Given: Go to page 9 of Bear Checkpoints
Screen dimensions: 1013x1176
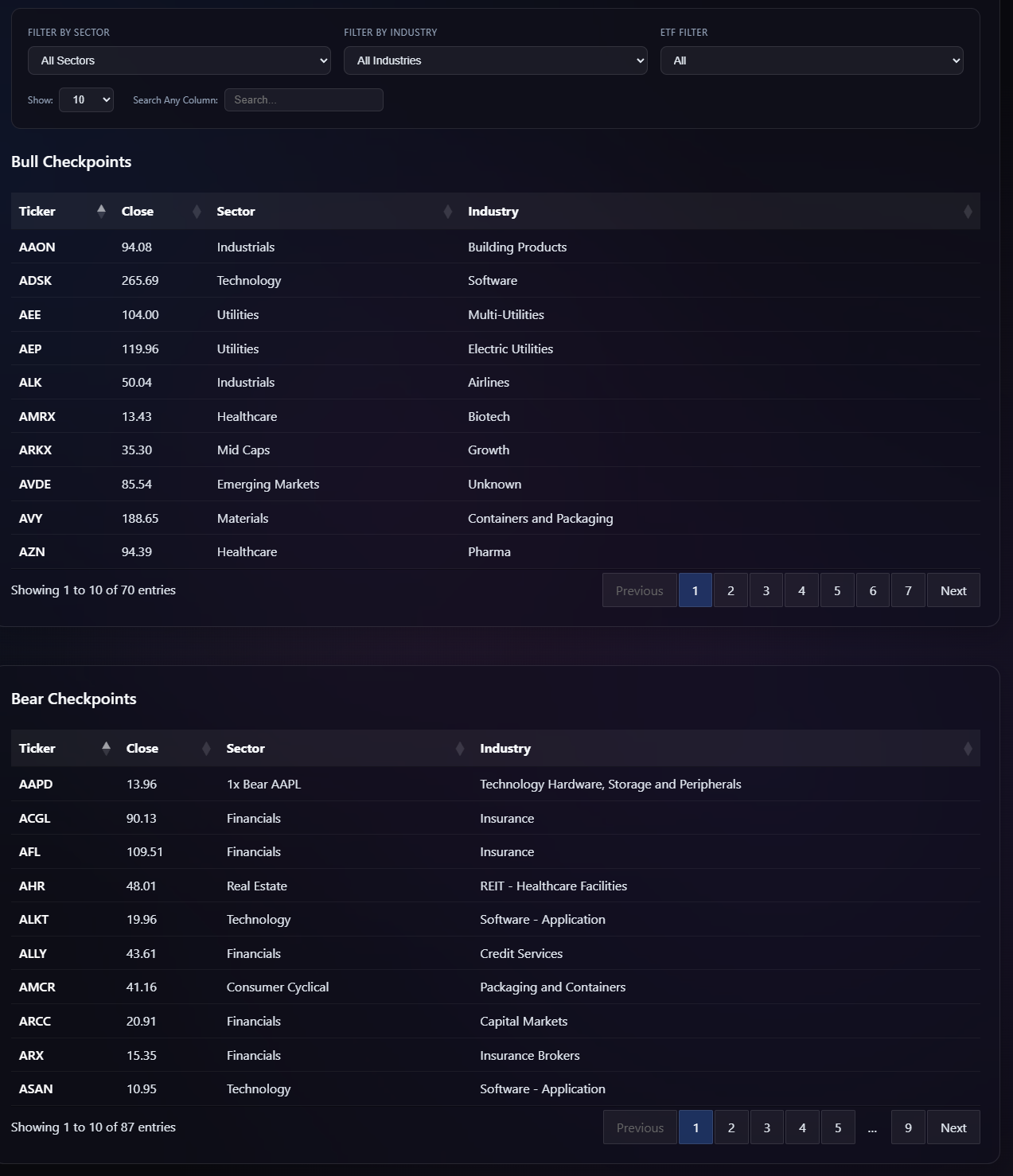Looking at the screenshot, I should tap(908, 1127).
